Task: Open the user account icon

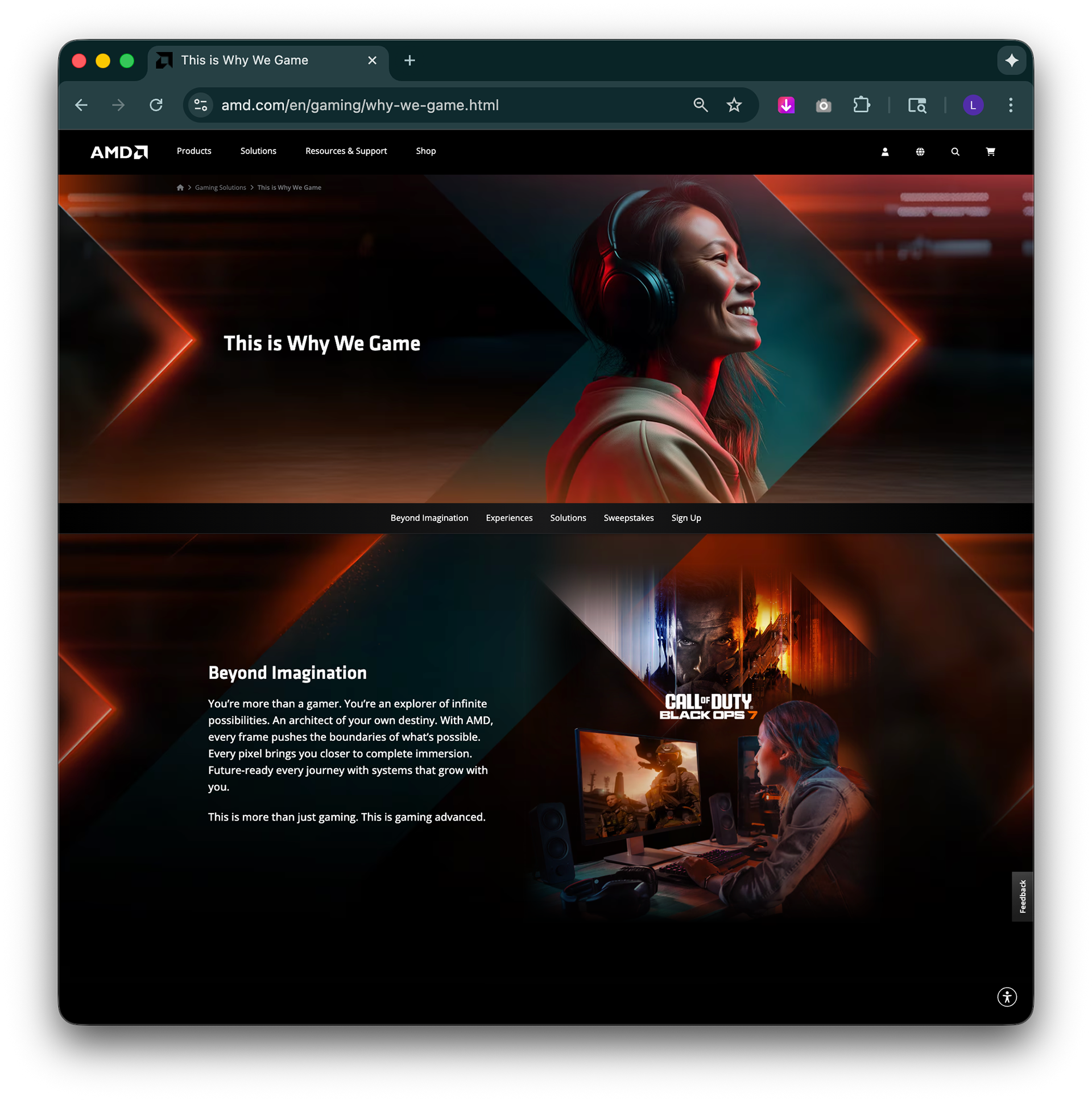Action: (x=885, y=152)
